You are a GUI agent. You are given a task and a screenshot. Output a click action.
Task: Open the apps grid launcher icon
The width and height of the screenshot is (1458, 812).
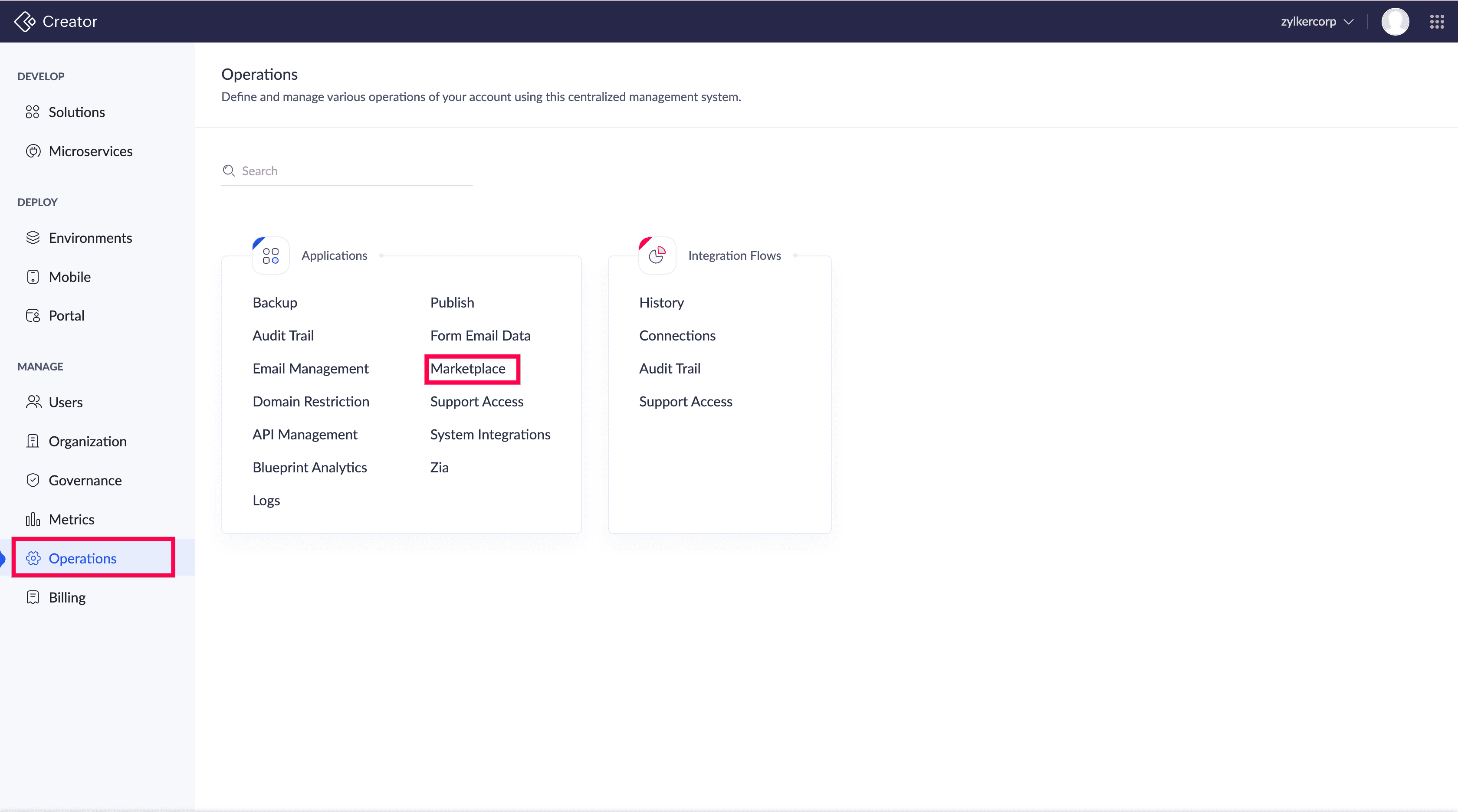pyautogui.click(x=1436, y=22)
